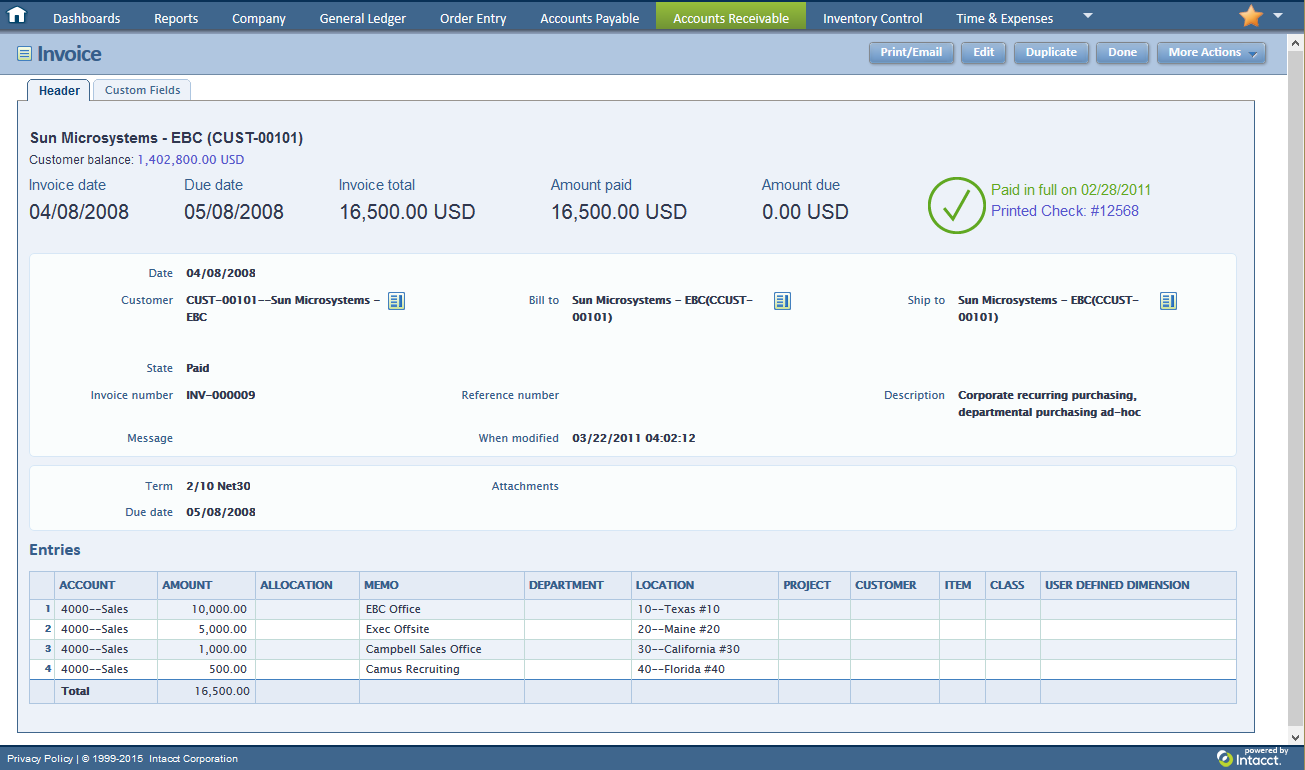Open the Ship to contact detail icon
This screenshot has height=770, width=1305.
point(1168,301)
